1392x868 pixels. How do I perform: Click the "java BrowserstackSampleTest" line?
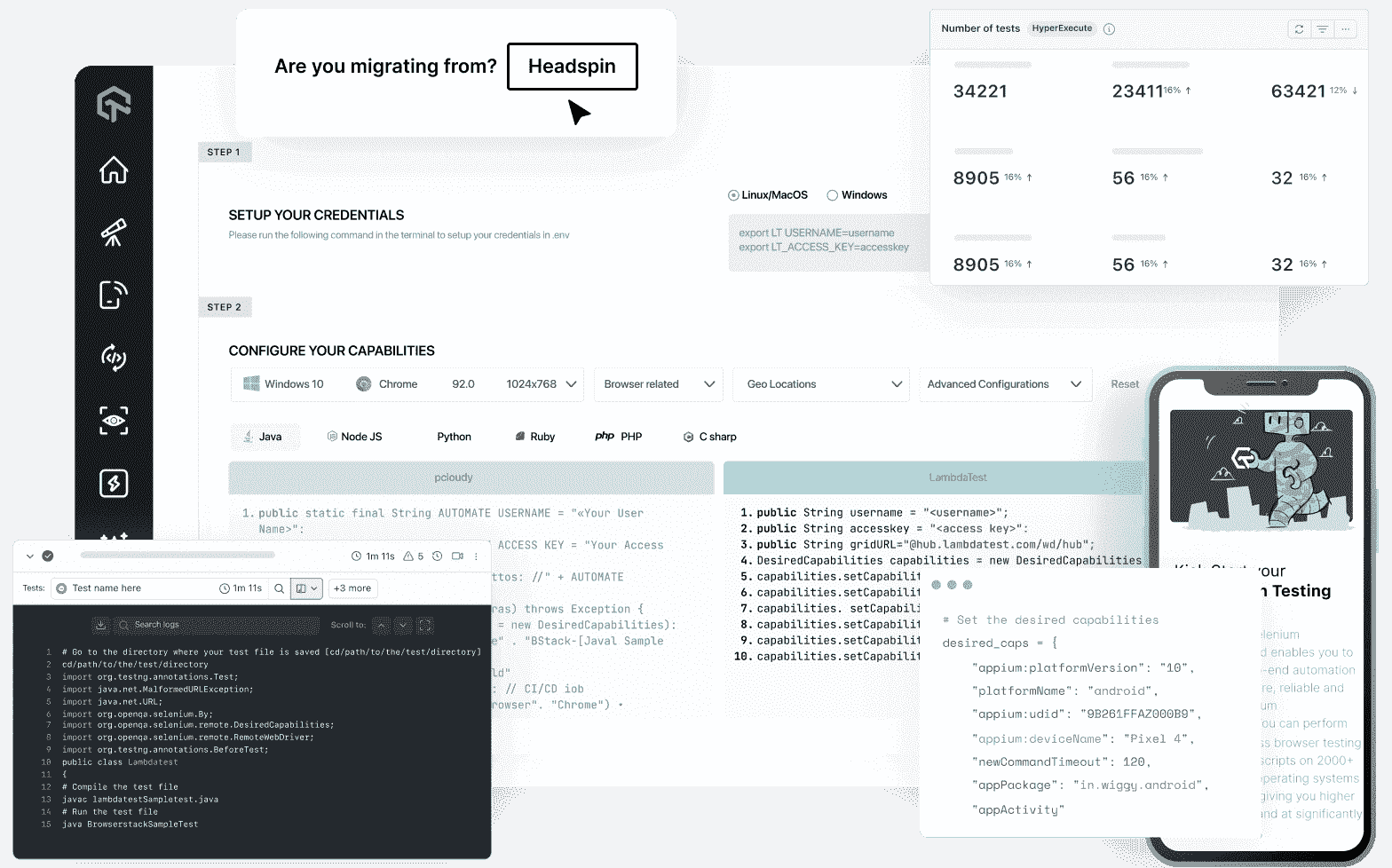(130, 825)
